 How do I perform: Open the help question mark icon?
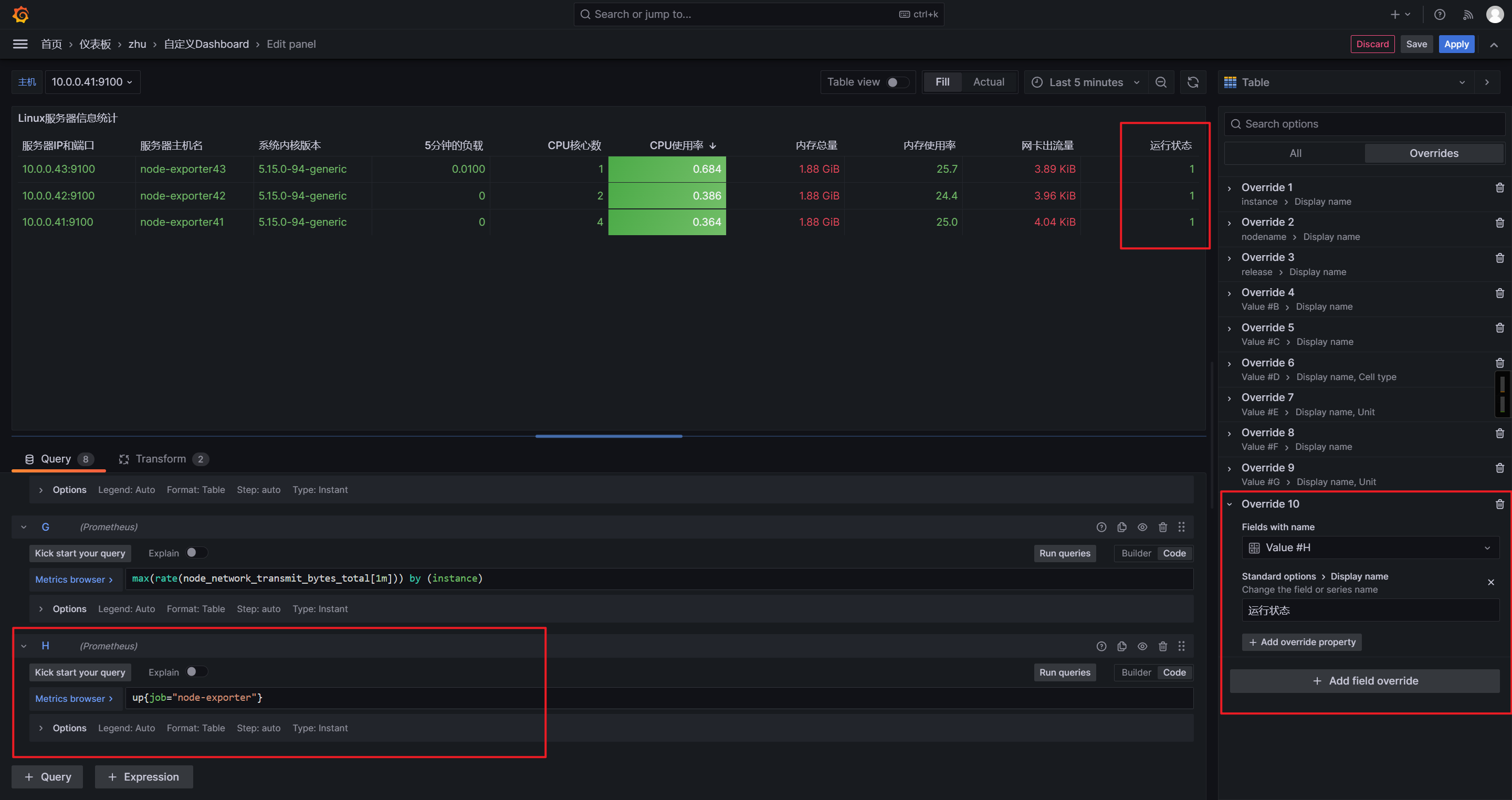click(1439, 14)
